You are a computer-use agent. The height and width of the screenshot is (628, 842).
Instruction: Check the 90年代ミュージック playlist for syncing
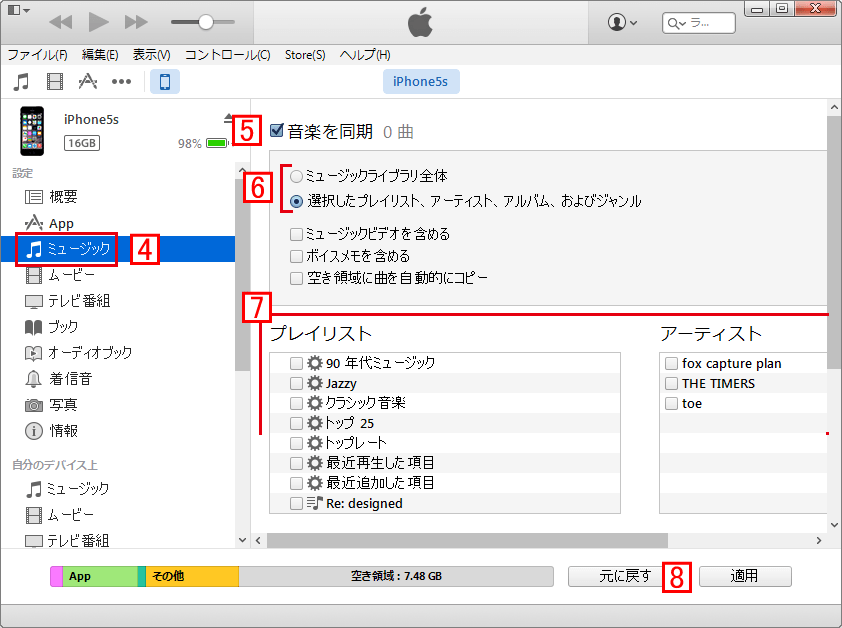[x=296, y=363]
